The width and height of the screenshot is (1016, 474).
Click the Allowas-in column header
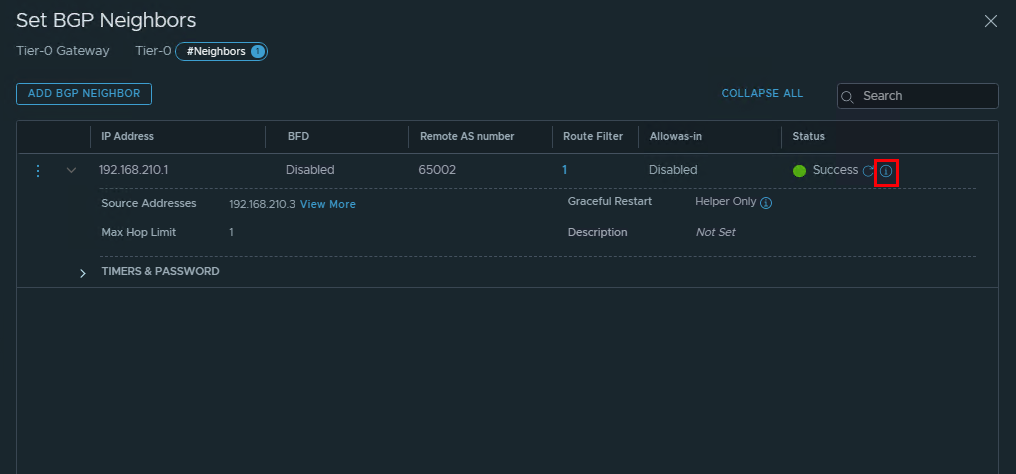click(676, 136)
